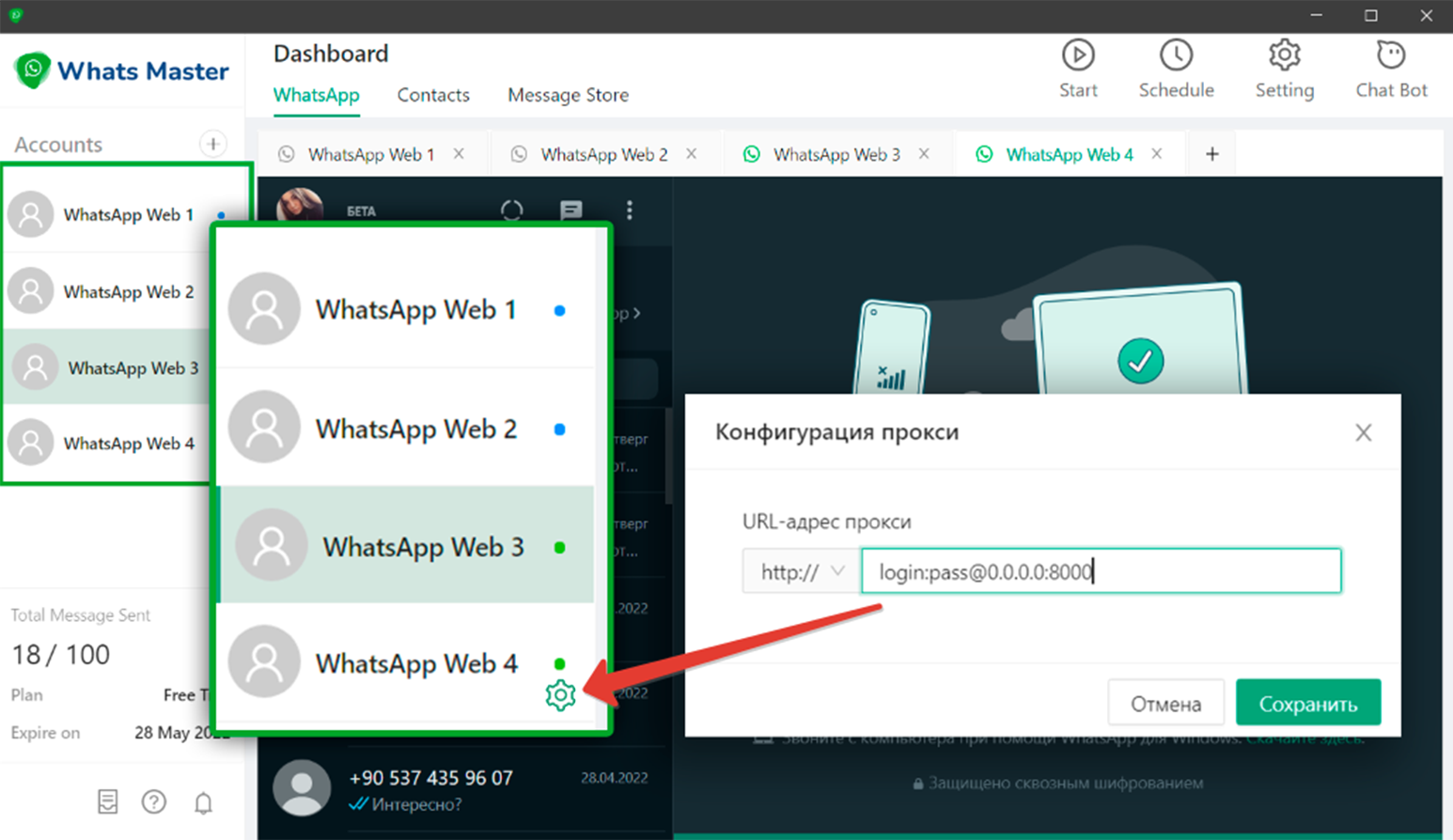Open the Chat Bot tool
The image size is (1453, 840).
pos(1391,56)
